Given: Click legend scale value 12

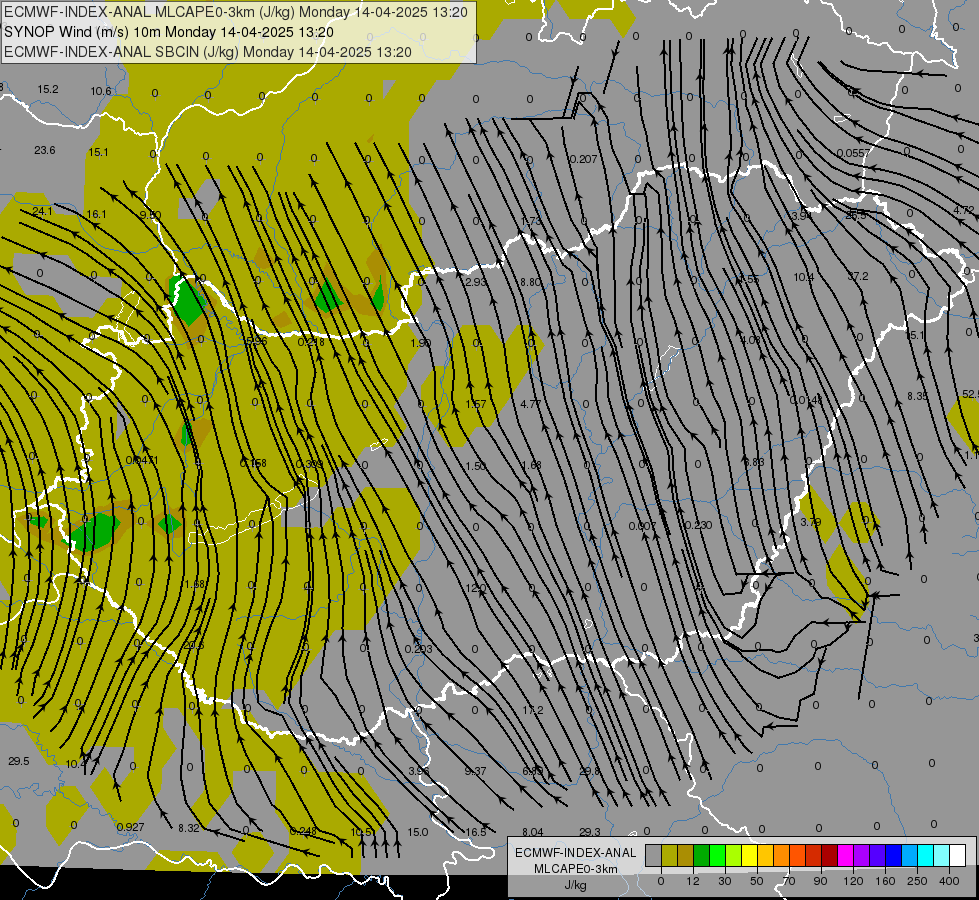Looking at the screenshot, I should pyautogui.click(x=692, y=881).
